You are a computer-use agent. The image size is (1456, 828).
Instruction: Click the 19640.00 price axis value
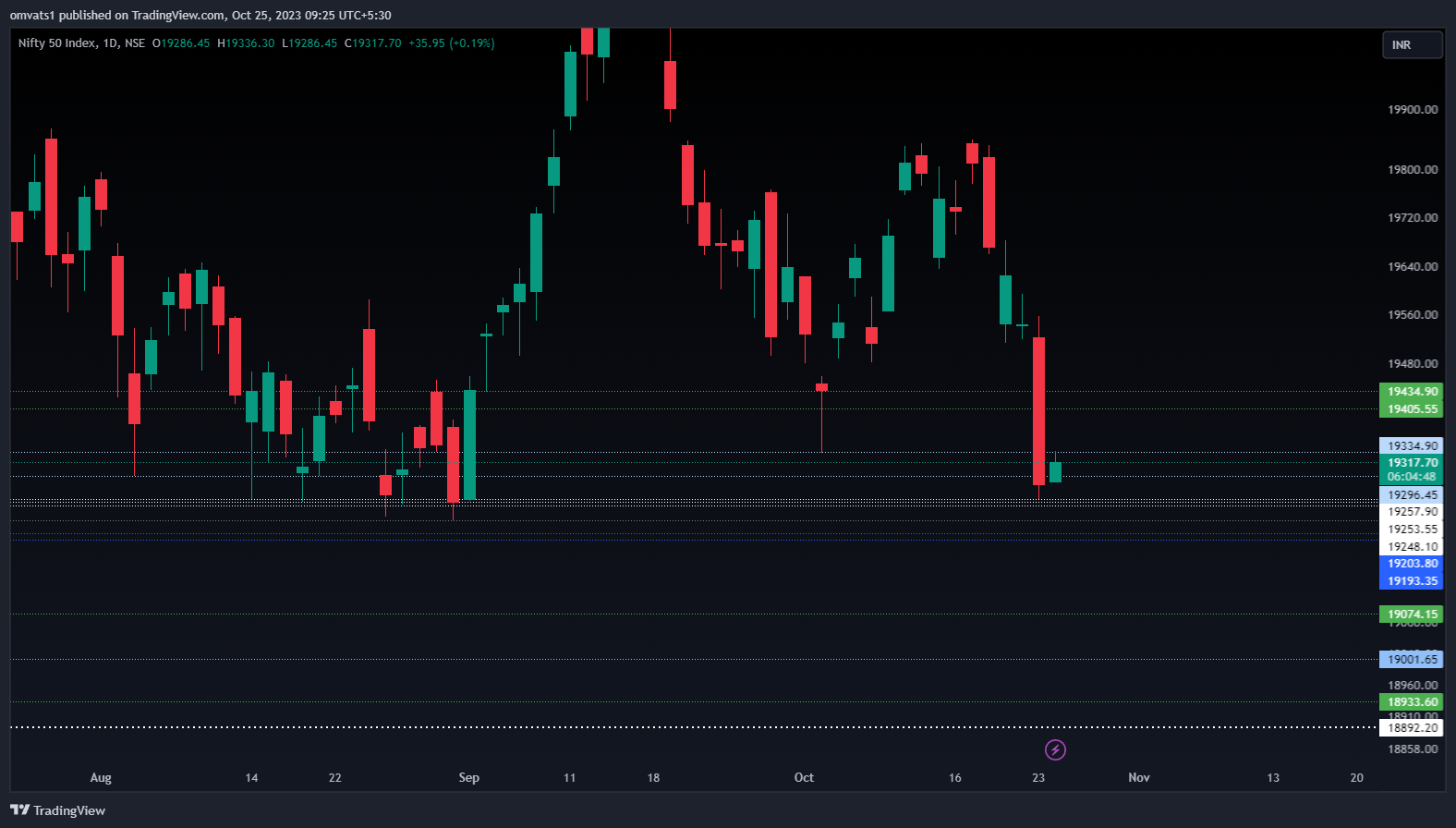click(x=1413, y=267)
